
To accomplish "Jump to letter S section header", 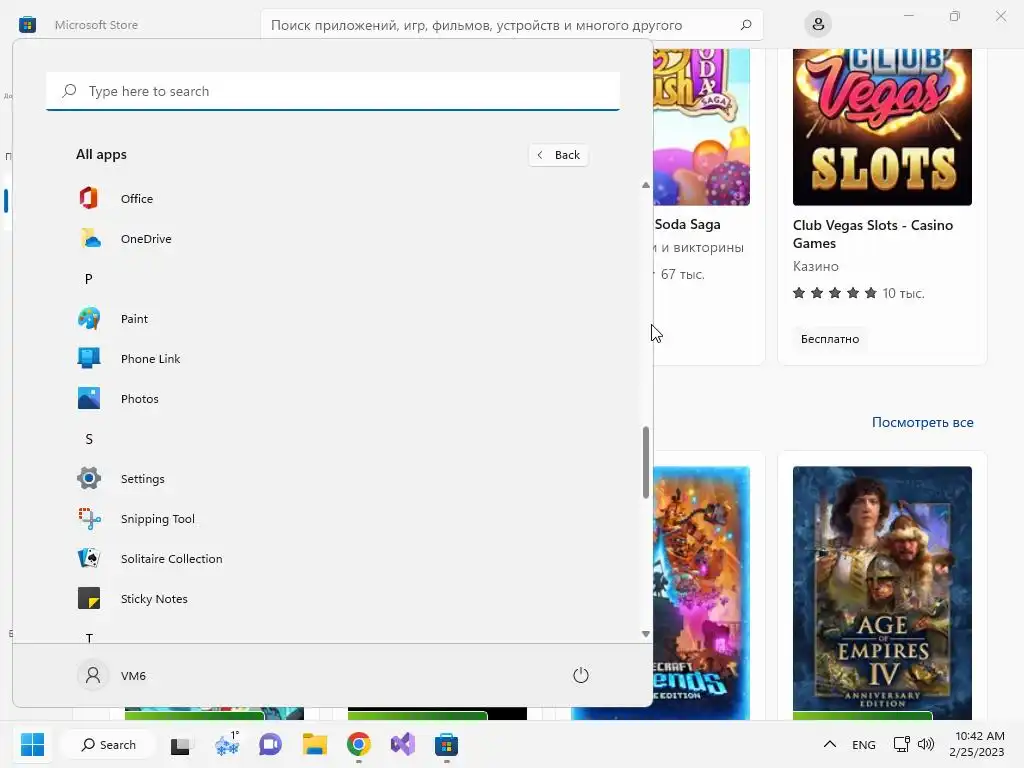I will tap(89, 439).
